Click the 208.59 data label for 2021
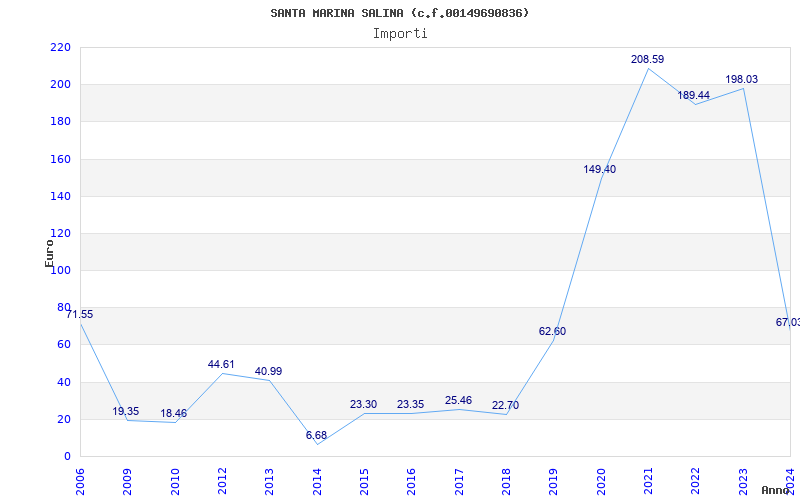Screen dimensions: 800x500 point(647,59)
